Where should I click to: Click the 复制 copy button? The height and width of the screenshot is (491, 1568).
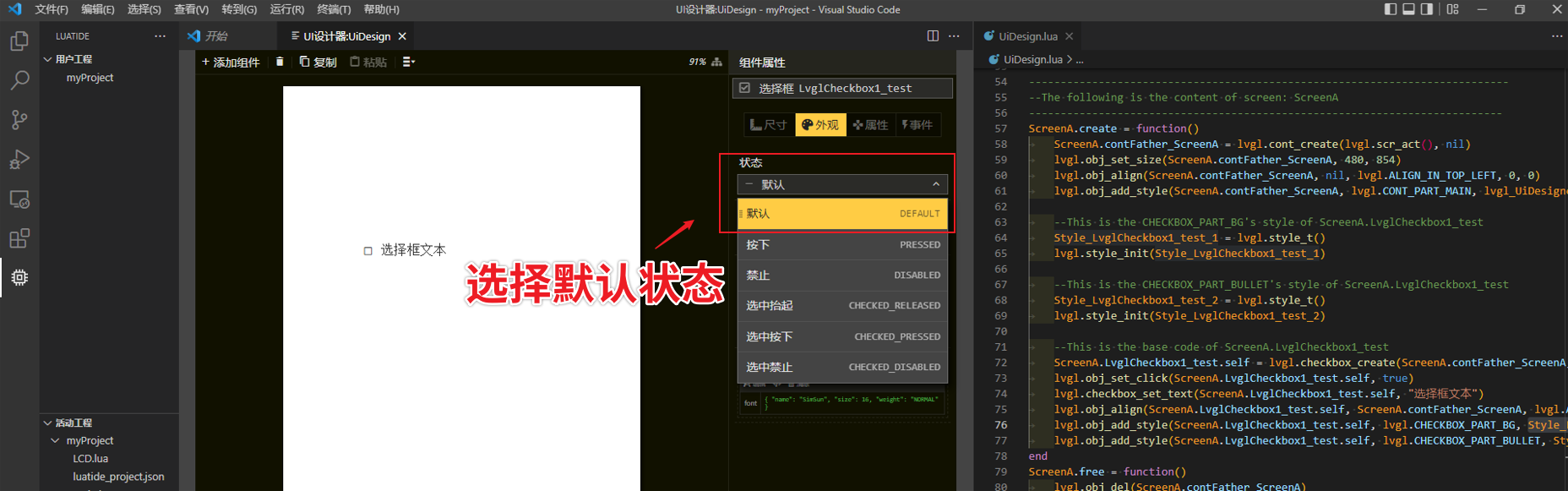(318, 62)
